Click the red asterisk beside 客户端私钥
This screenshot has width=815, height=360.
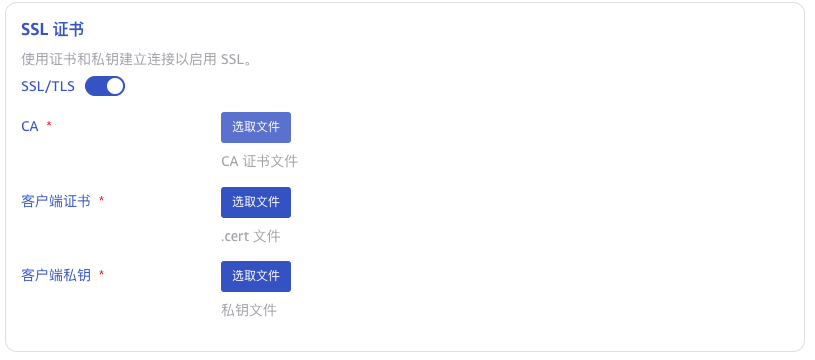click(101, 274)
